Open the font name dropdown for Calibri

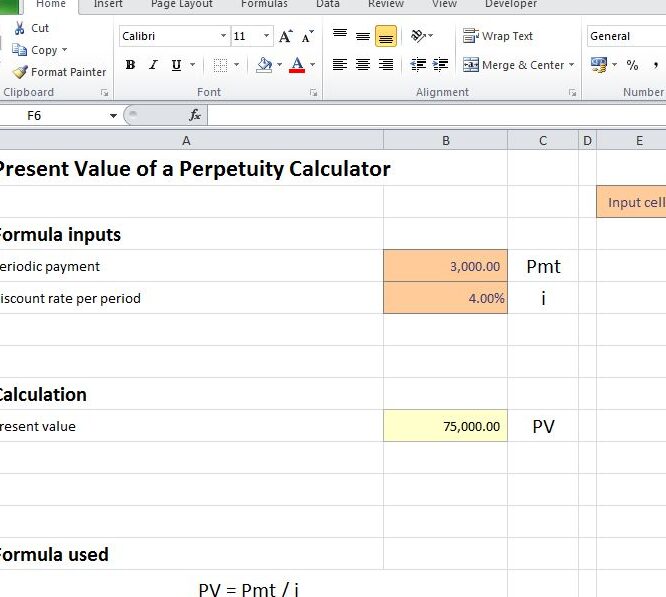[223, 36]
